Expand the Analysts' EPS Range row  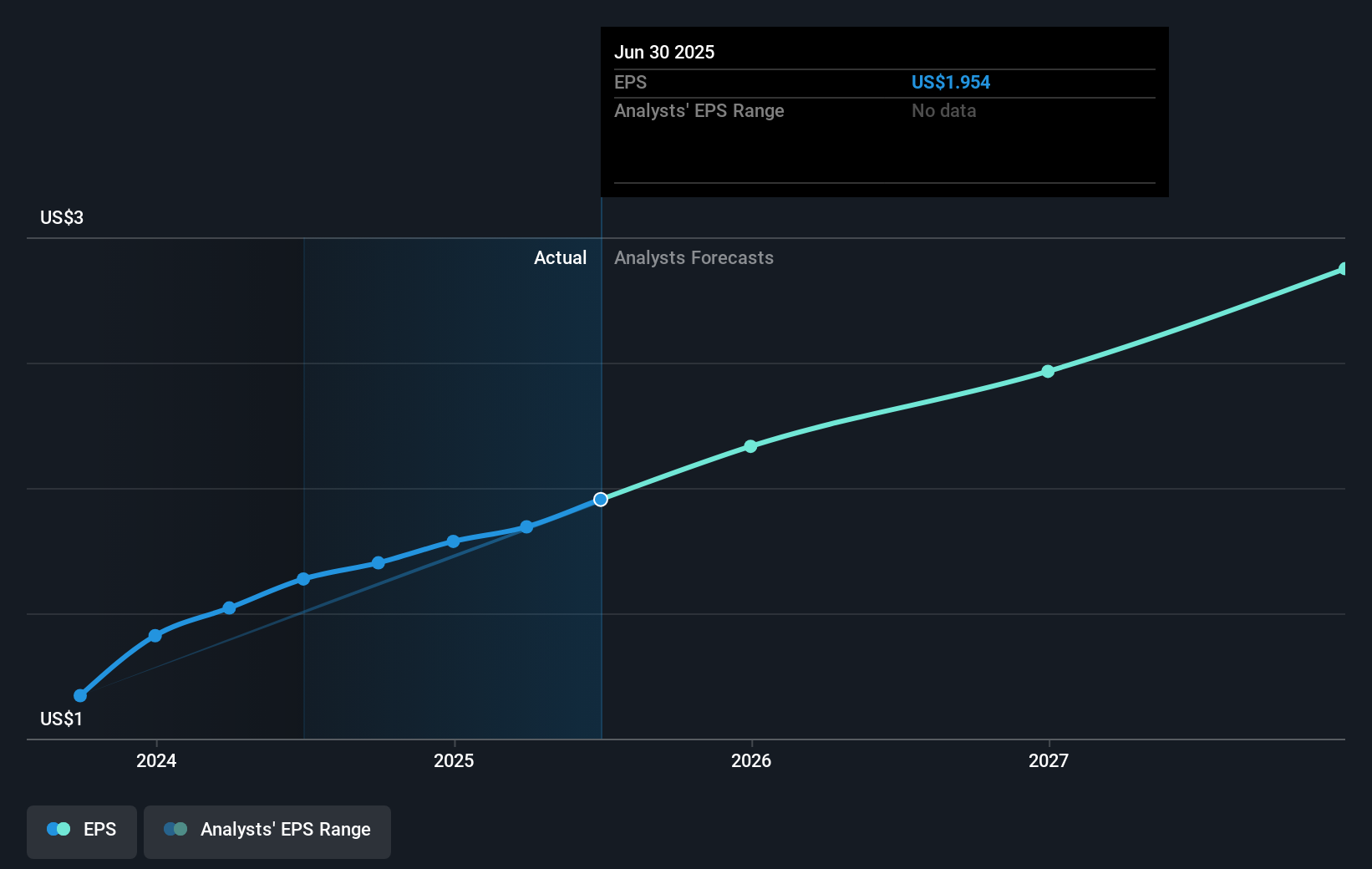point(699,110)
